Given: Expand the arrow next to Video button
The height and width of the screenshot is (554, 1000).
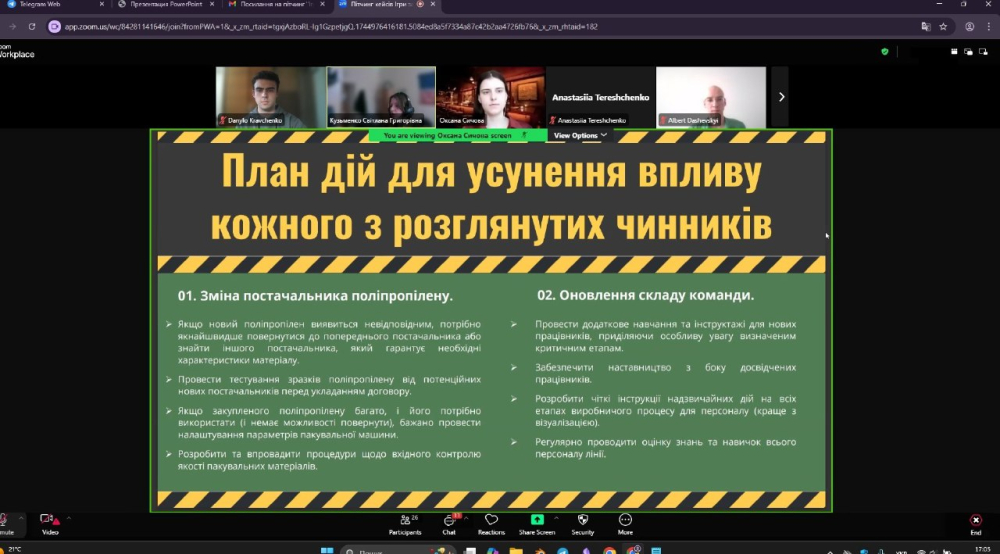Looking at the screenshot, I should pyautogui.click(x=69, y=519).
